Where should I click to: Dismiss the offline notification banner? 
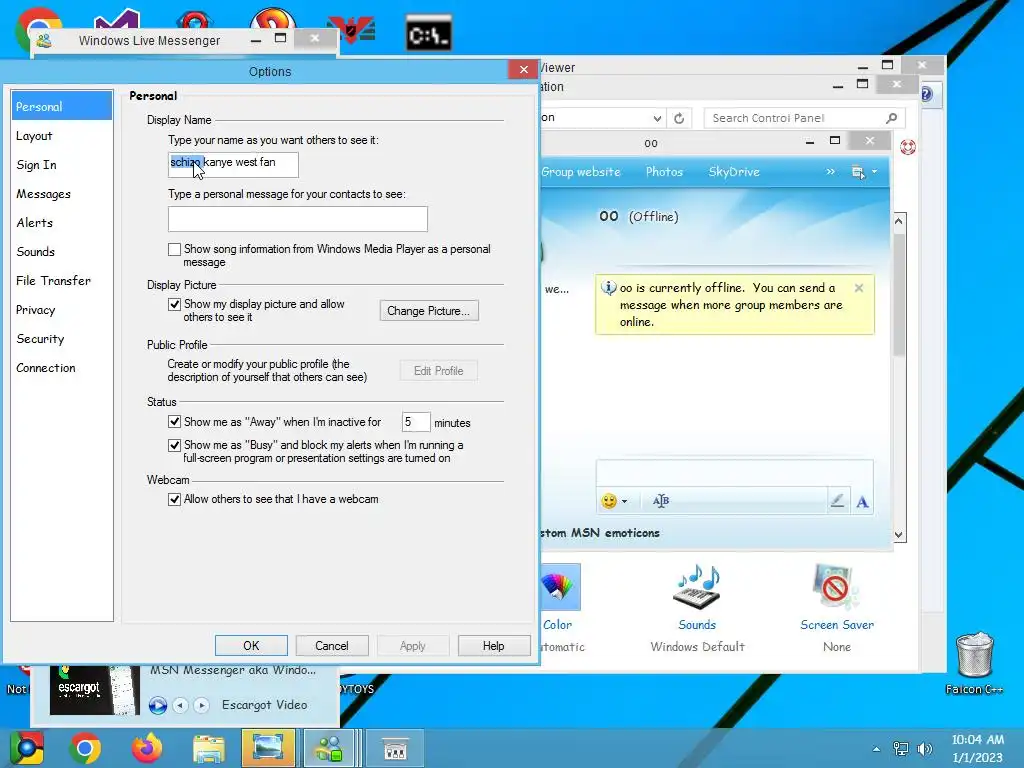pos(859,288)
